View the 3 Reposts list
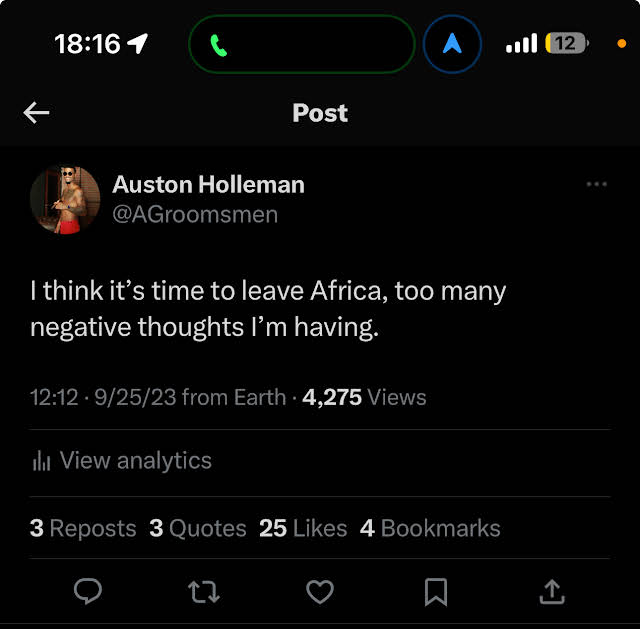 pyautogui.click(x=83, y=528)
